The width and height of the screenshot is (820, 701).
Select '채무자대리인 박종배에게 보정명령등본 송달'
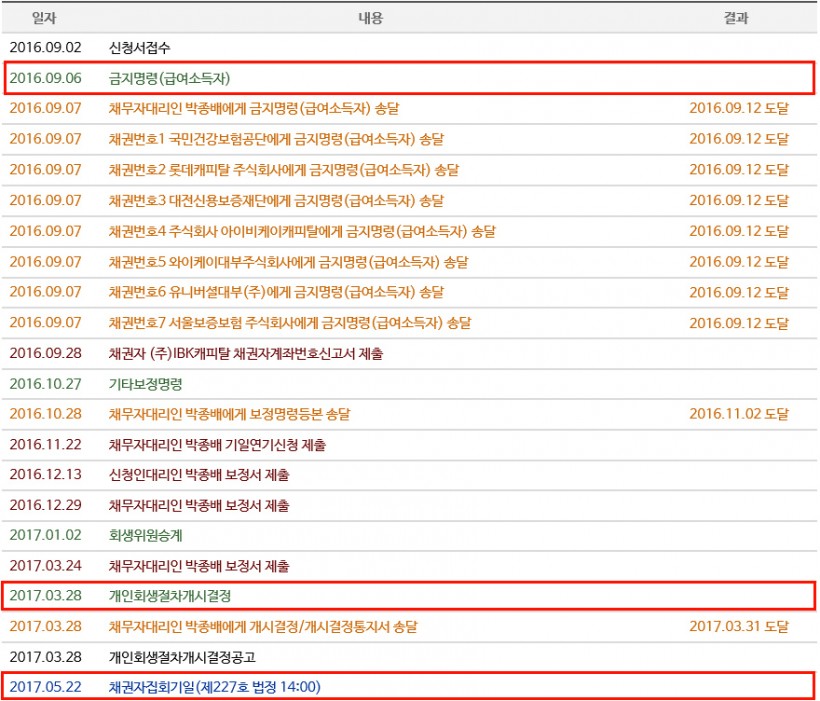coord(230,415)
